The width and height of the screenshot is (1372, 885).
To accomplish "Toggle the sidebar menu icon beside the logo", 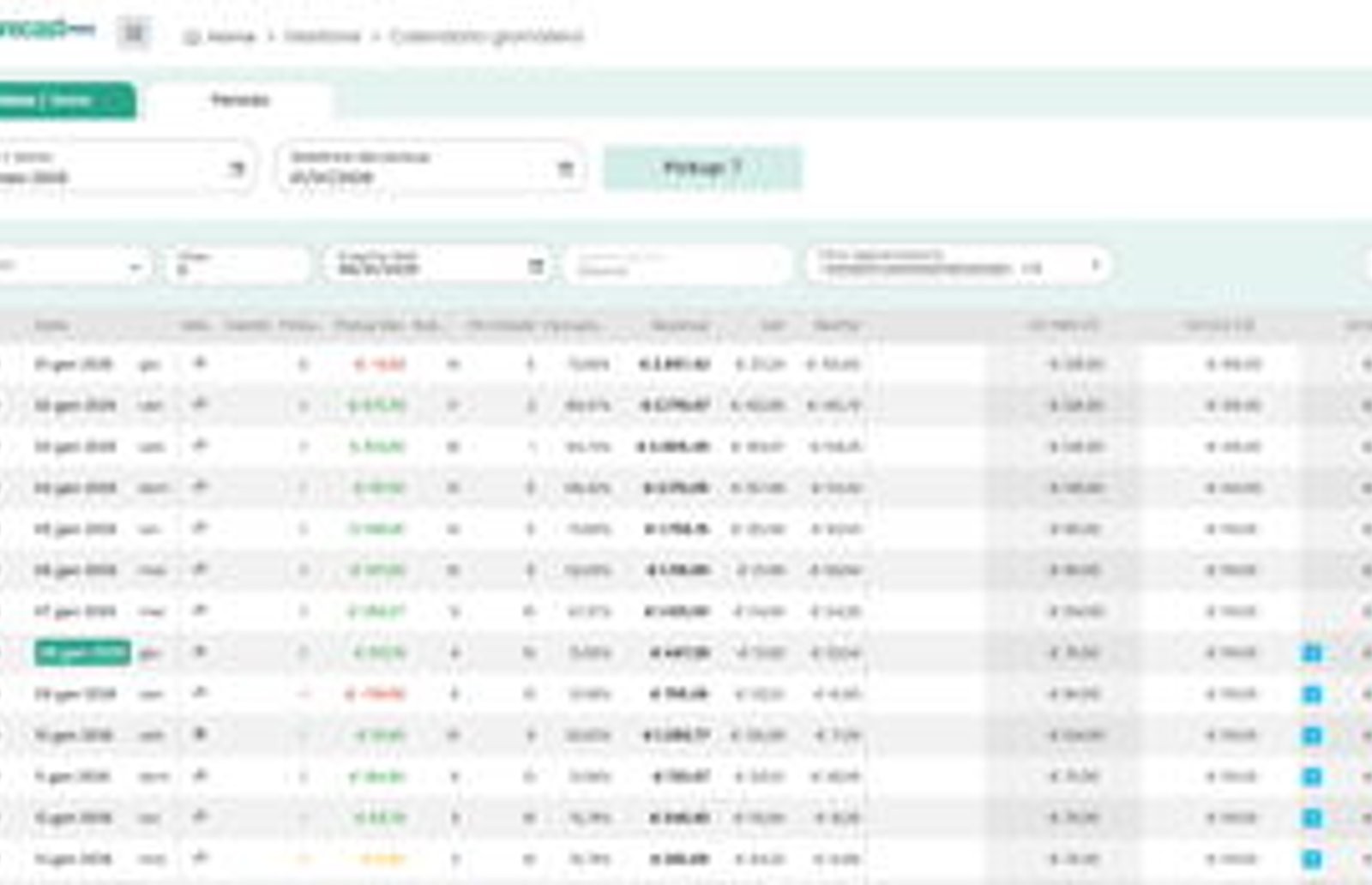I will (135, 33).
